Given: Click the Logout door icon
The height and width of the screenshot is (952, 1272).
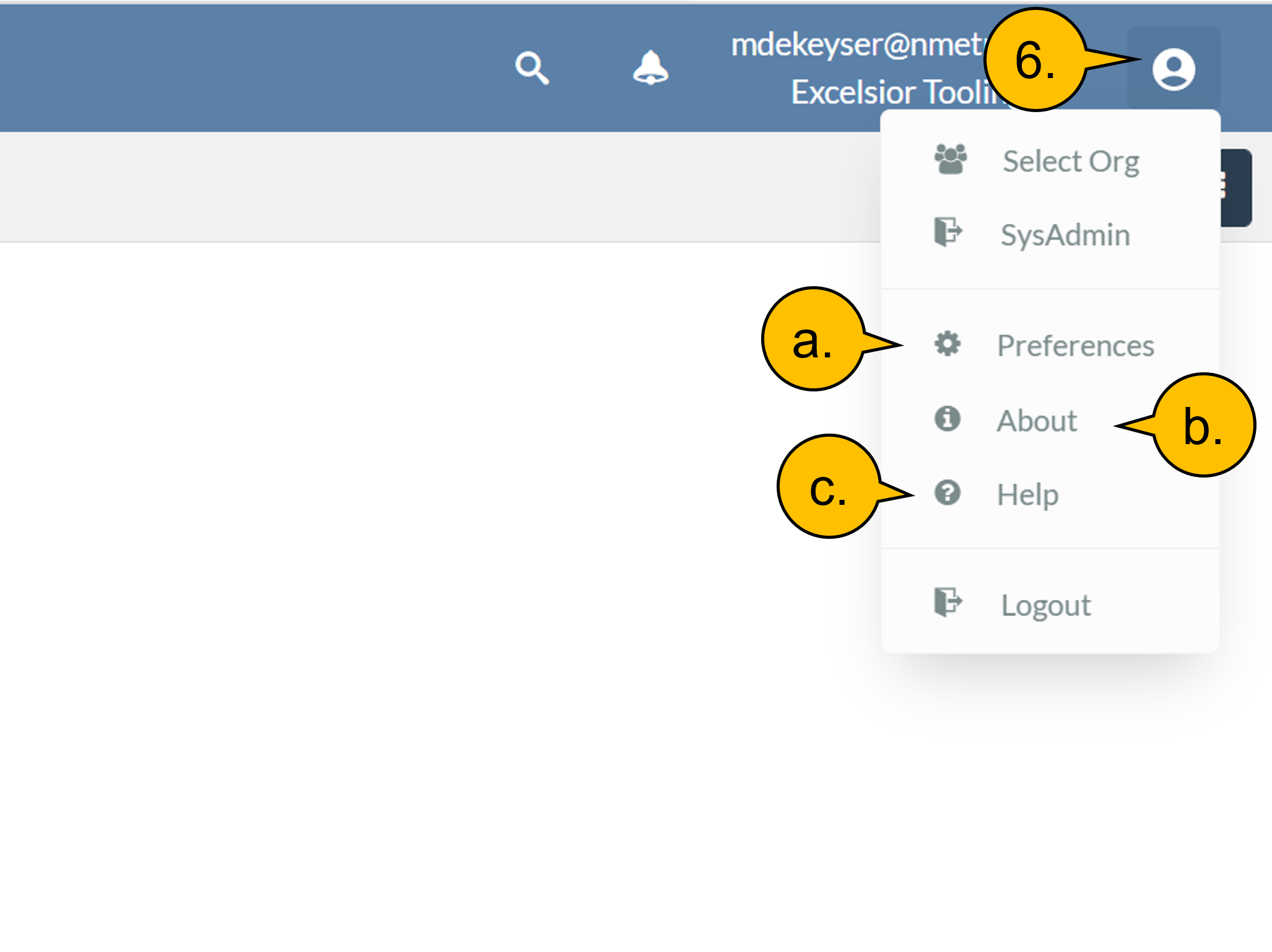Looking at the screenshot, I should 947,602.
